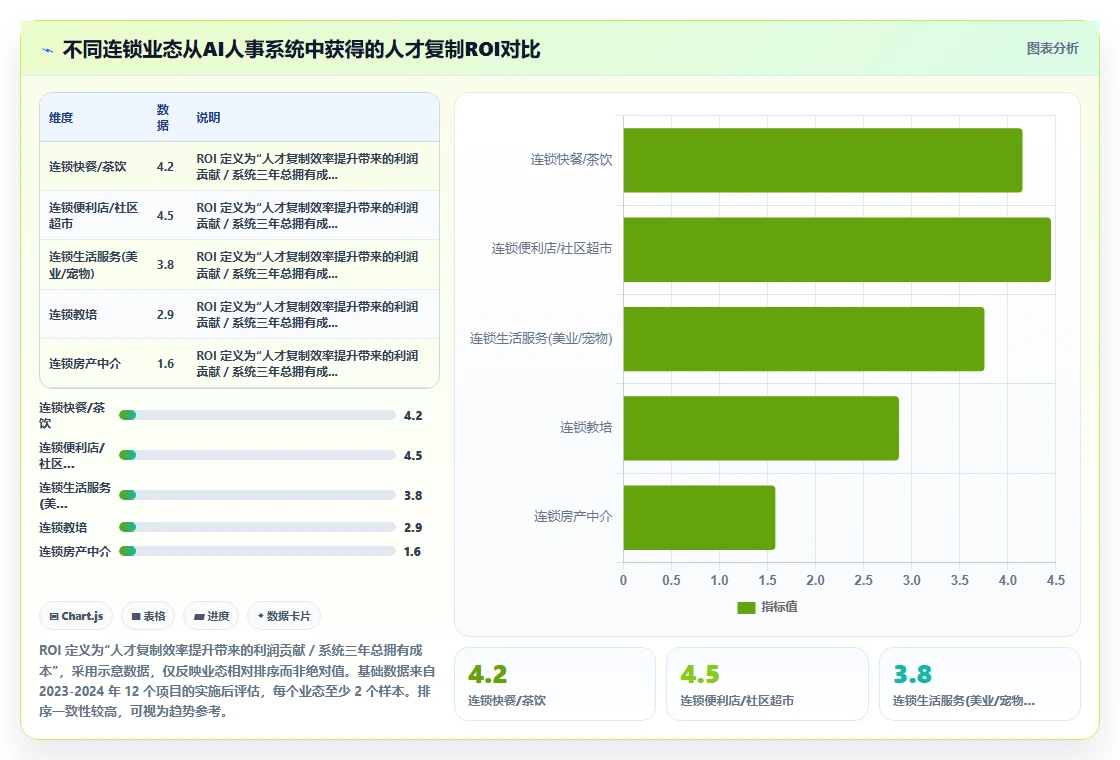Click the 维度 column header
1120x760 pixels.
click(x=61, y=118)
